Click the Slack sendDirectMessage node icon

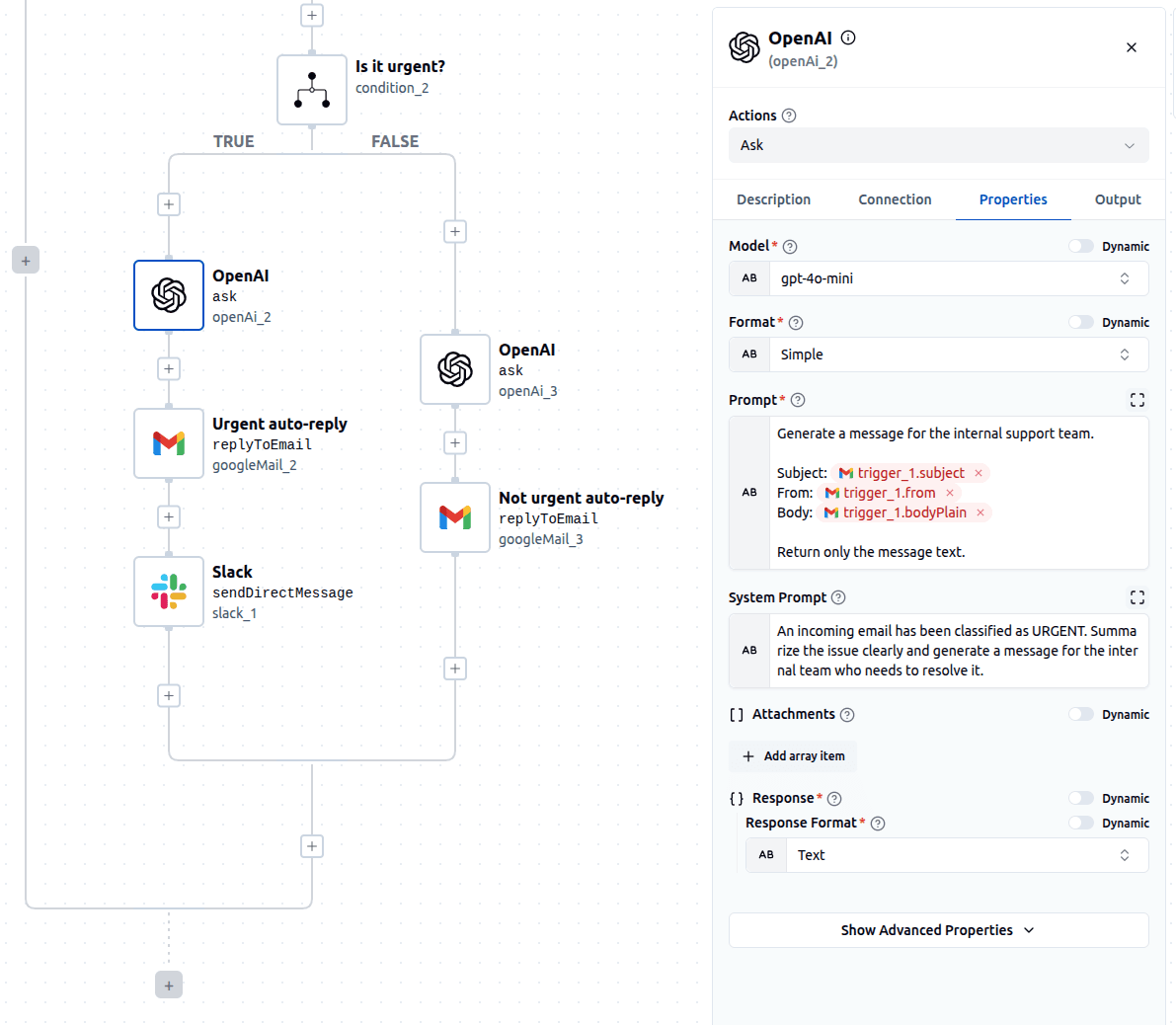click(169, 591)
